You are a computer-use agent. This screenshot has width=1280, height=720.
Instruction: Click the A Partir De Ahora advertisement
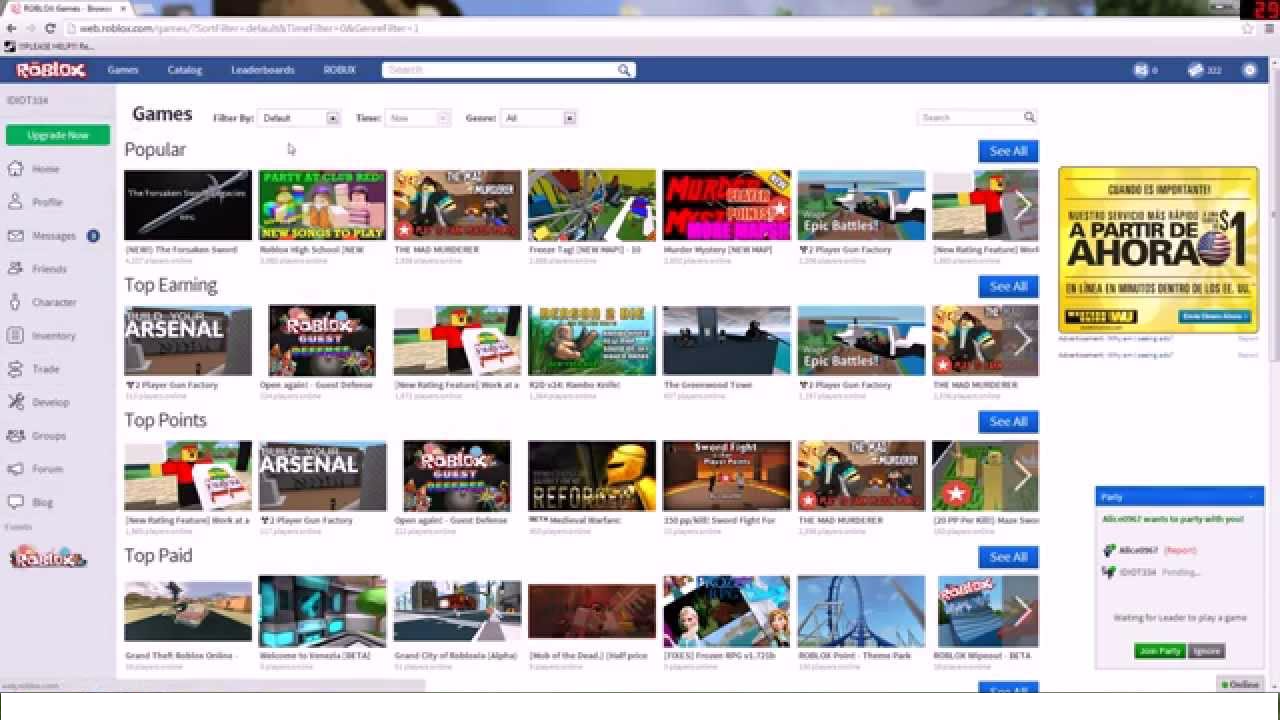[1158, 250]
